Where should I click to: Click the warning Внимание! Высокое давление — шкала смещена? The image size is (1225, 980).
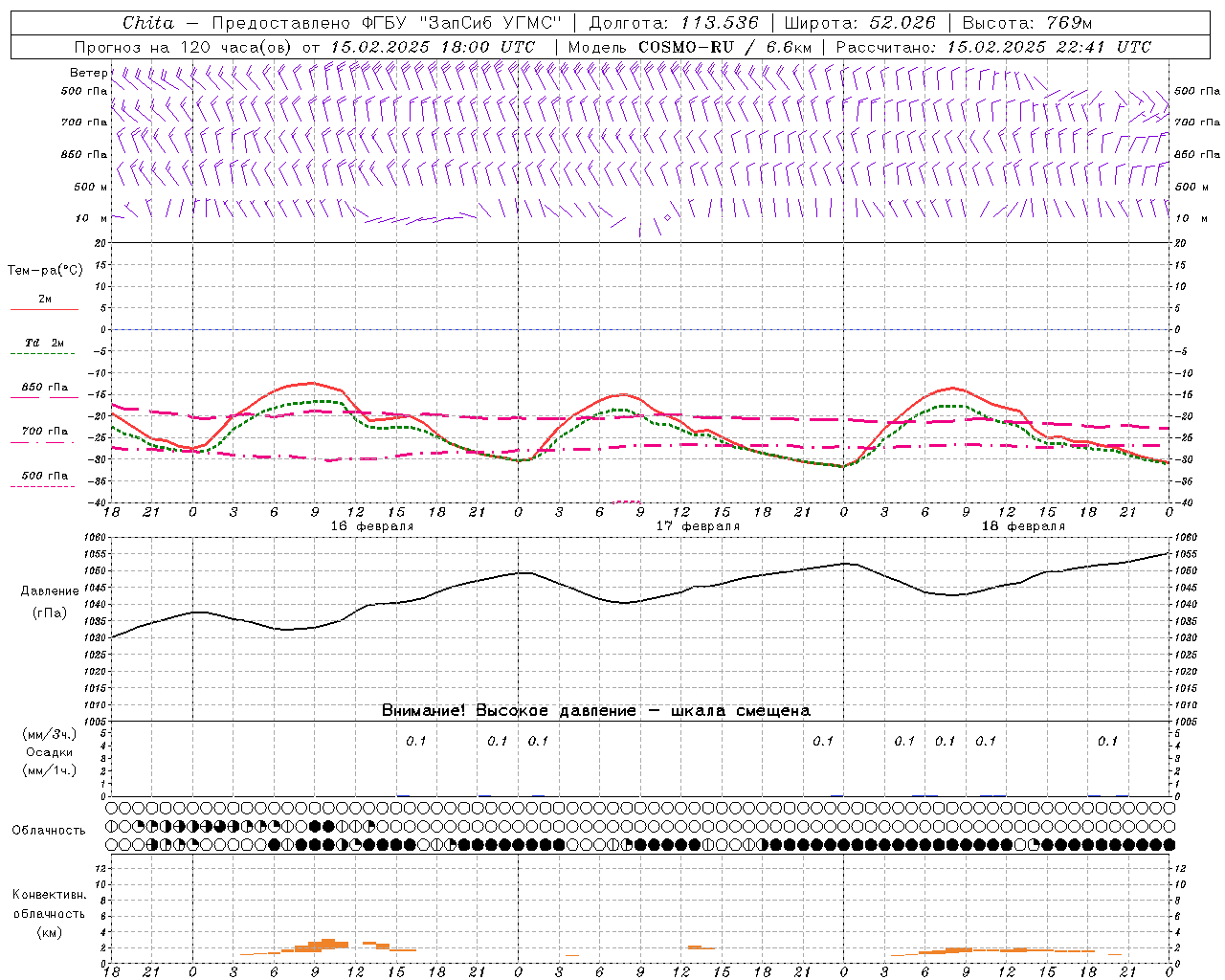pos(595,710)
